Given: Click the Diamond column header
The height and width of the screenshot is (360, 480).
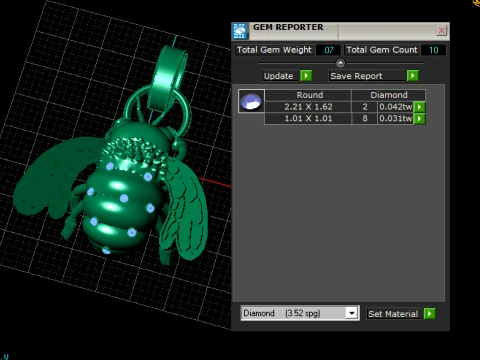Looking at the screenshot, I should pos(389,95).
